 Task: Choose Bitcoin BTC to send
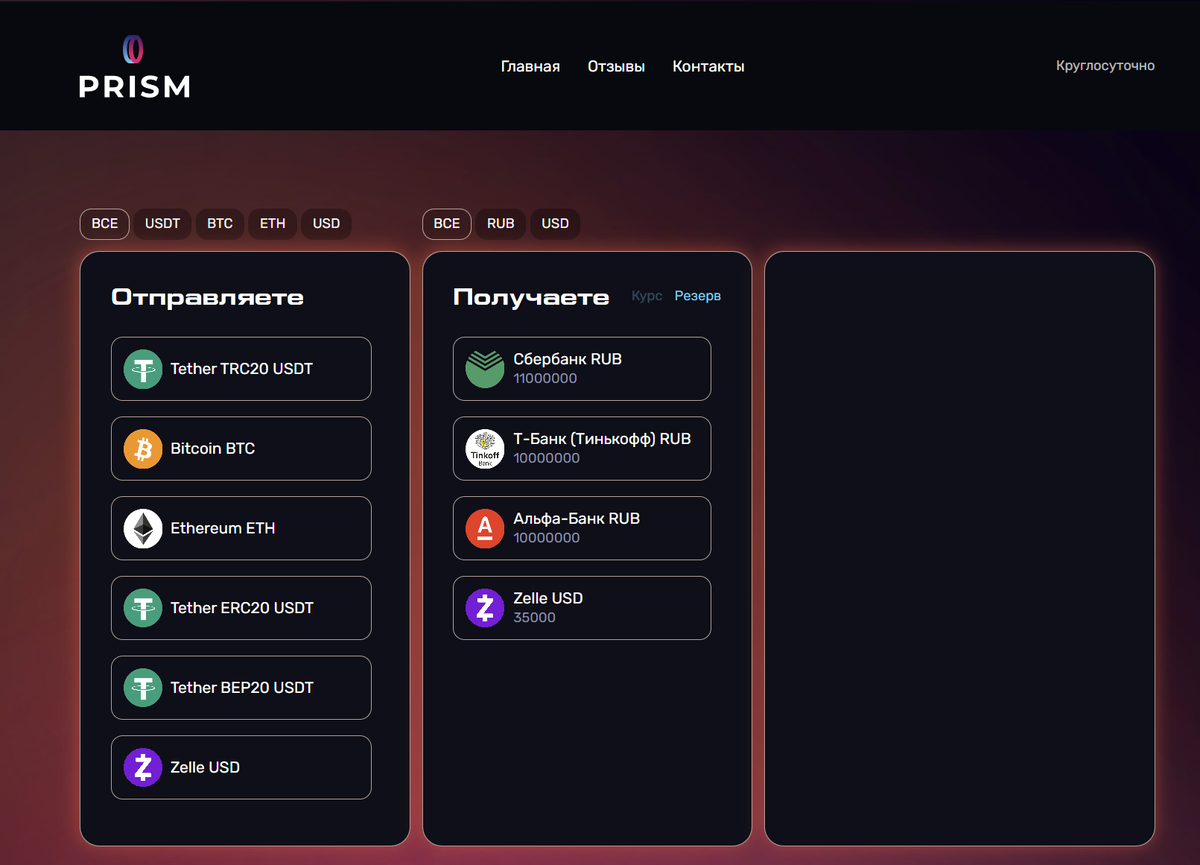(241, 449)
